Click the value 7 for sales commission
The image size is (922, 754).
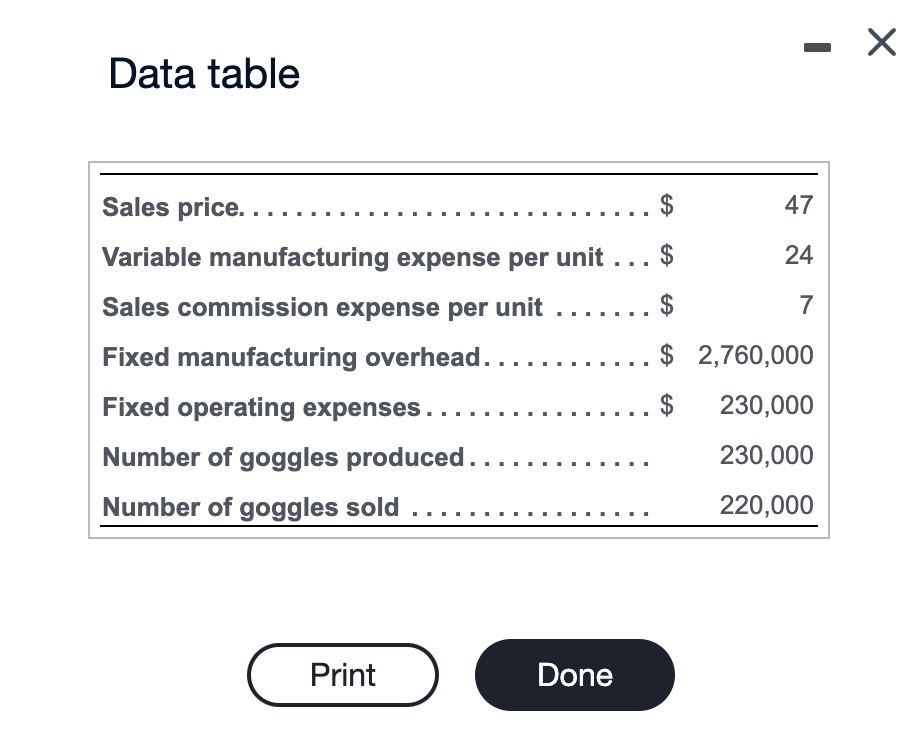[x=806, y=305]
